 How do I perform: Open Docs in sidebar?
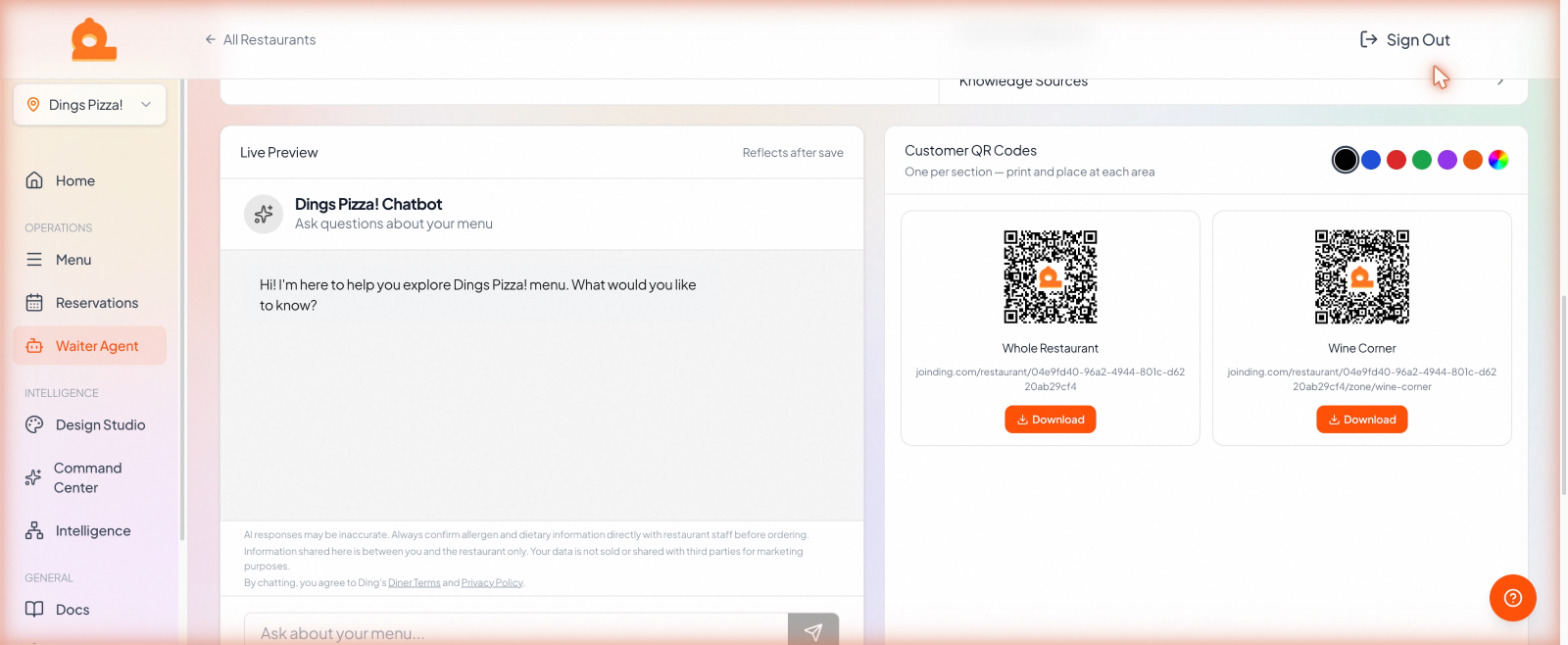coord(90,609)
